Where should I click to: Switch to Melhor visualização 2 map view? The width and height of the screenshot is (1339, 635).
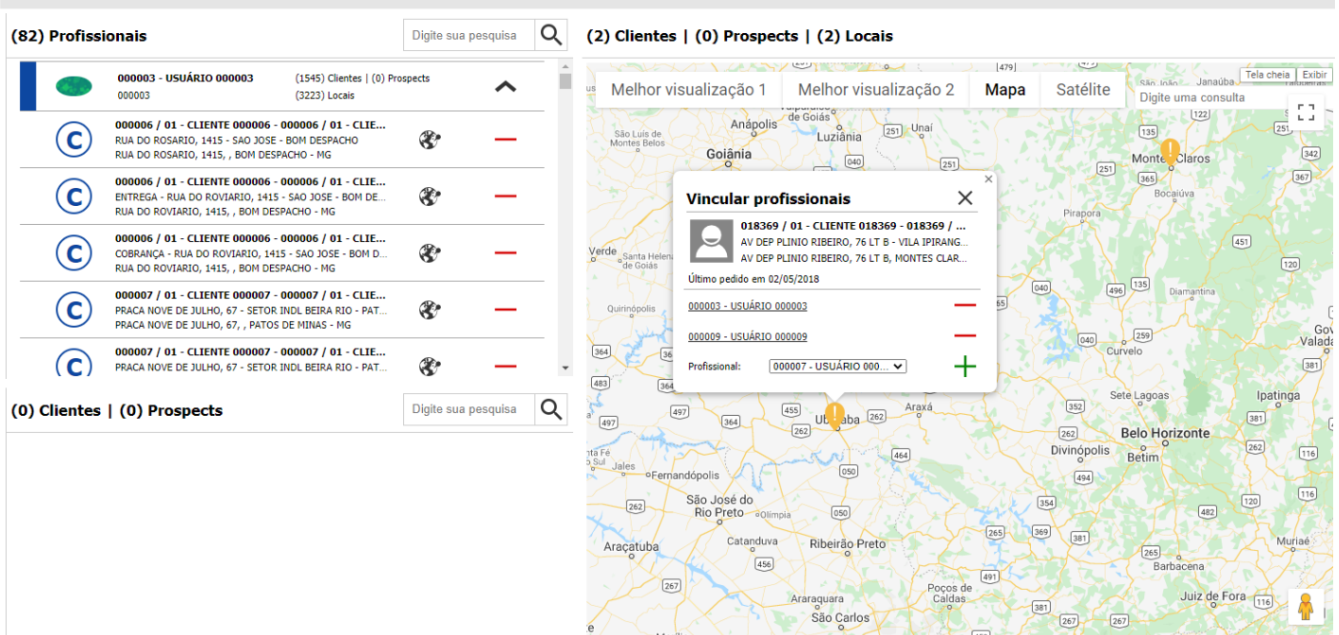876,90
